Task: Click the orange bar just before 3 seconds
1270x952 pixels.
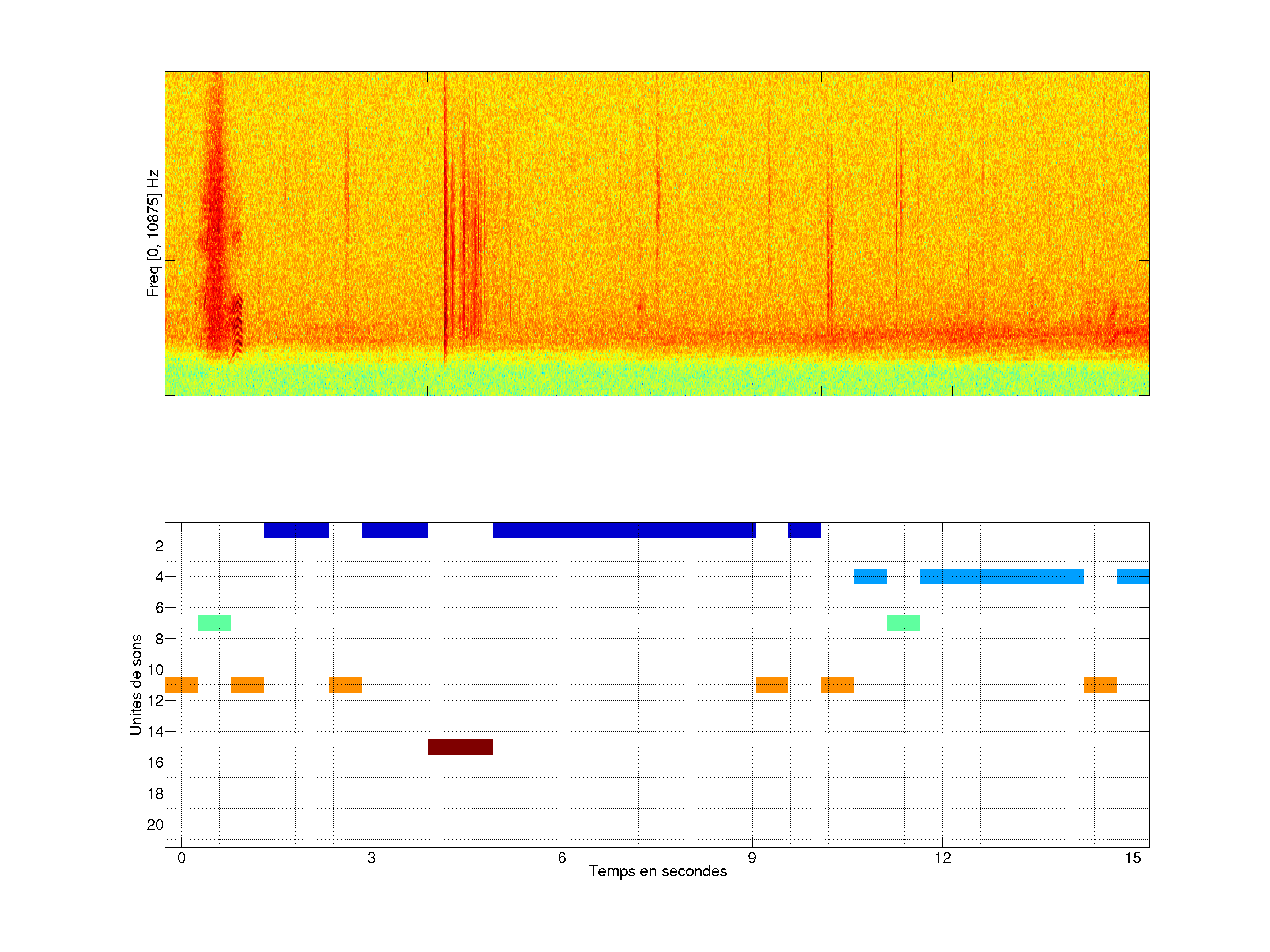Action: click(x=345, y=684)
